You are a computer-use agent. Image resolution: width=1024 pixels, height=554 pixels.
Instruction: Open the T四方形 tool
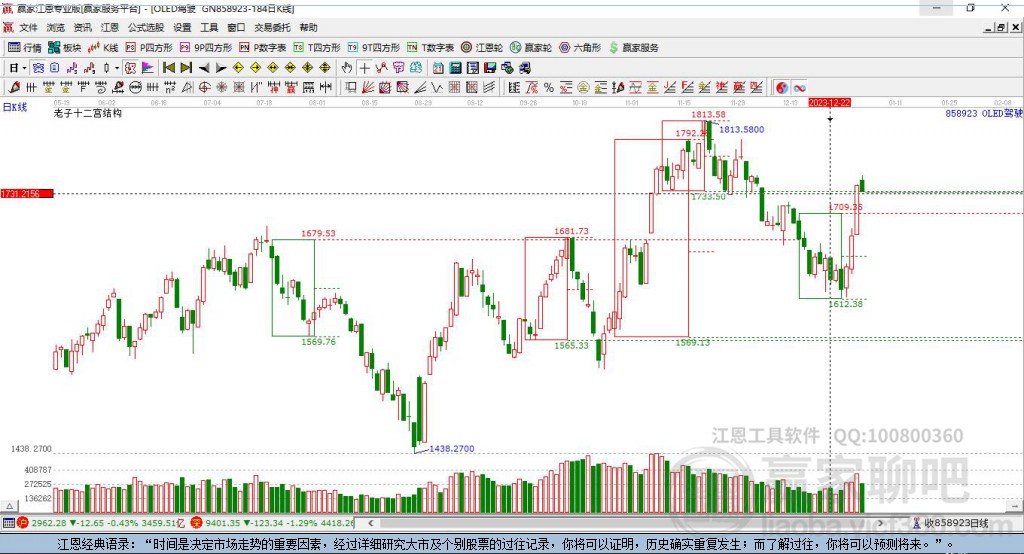coord(317,48)
